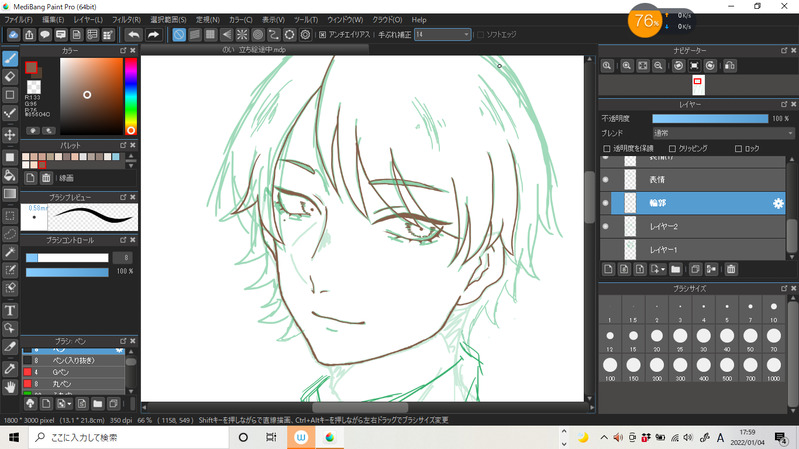Click the Undo arrow in toolbar
This screenshot has height=449, width=799.
pyautogui.click(x=134, y=35)
